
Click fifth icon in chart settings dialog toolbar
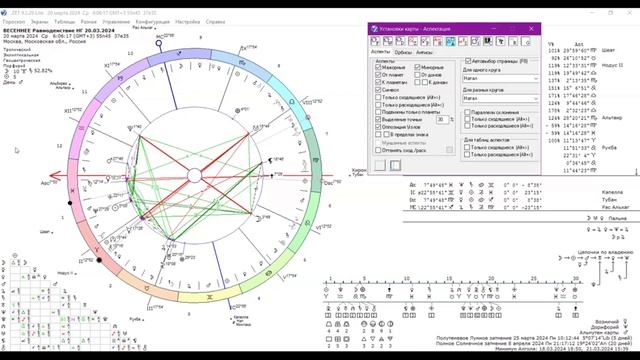coord(425,41)
